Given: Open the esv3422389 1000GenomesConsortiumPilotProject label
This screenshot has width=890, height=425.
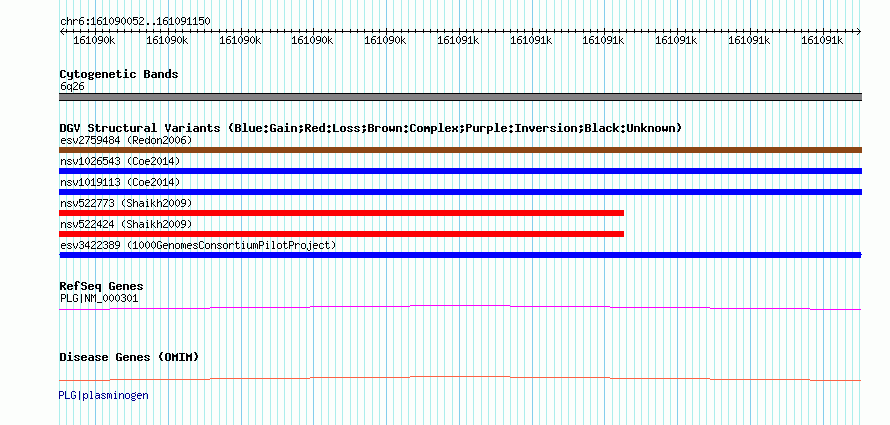Looking at the screenshot, I should click(x=198, y=245).
